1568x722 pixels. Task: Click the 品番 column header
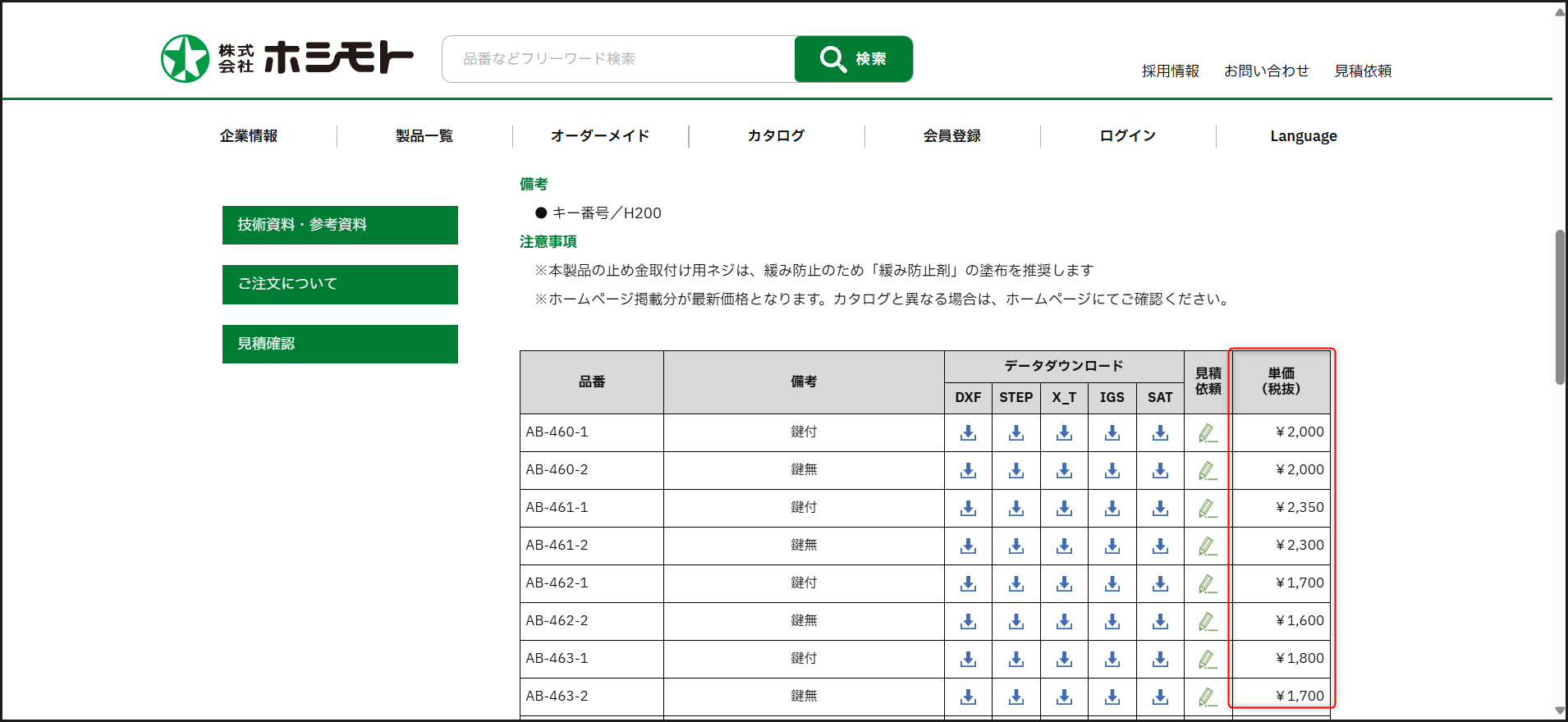pyautogui.click(x=592, y=382)
